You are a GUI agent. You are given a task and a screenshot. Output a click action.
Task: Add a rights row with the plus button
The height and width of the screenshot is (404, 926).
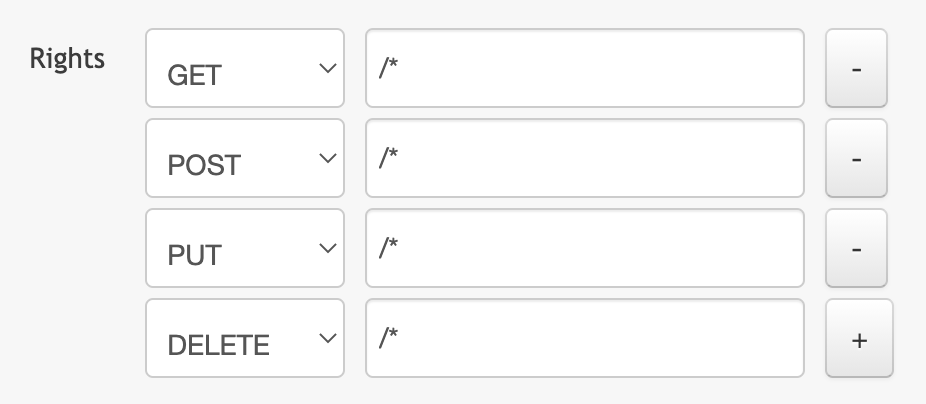click(x=858, y=338)
